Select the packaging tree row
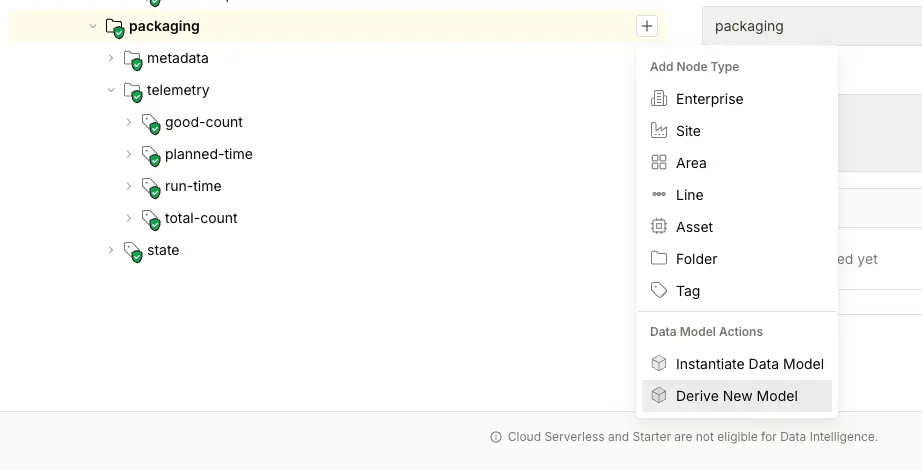922x470 pixels. (x=337, y=26)
